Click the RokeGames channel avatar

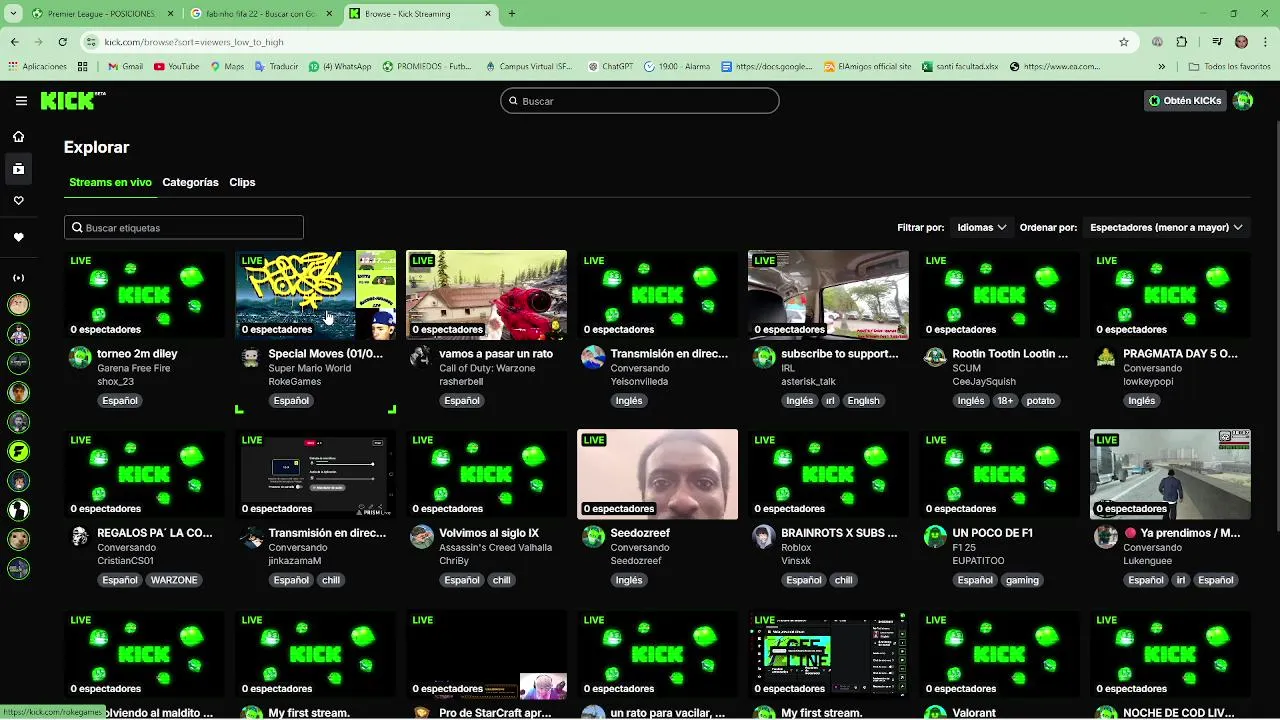pyautogui.click(x=251, y=357)
